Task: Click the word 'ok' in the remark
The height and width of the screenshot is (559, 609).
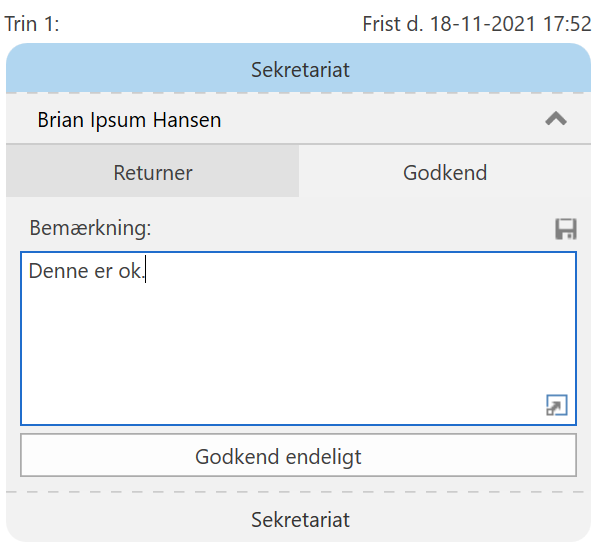Action: 131,271
